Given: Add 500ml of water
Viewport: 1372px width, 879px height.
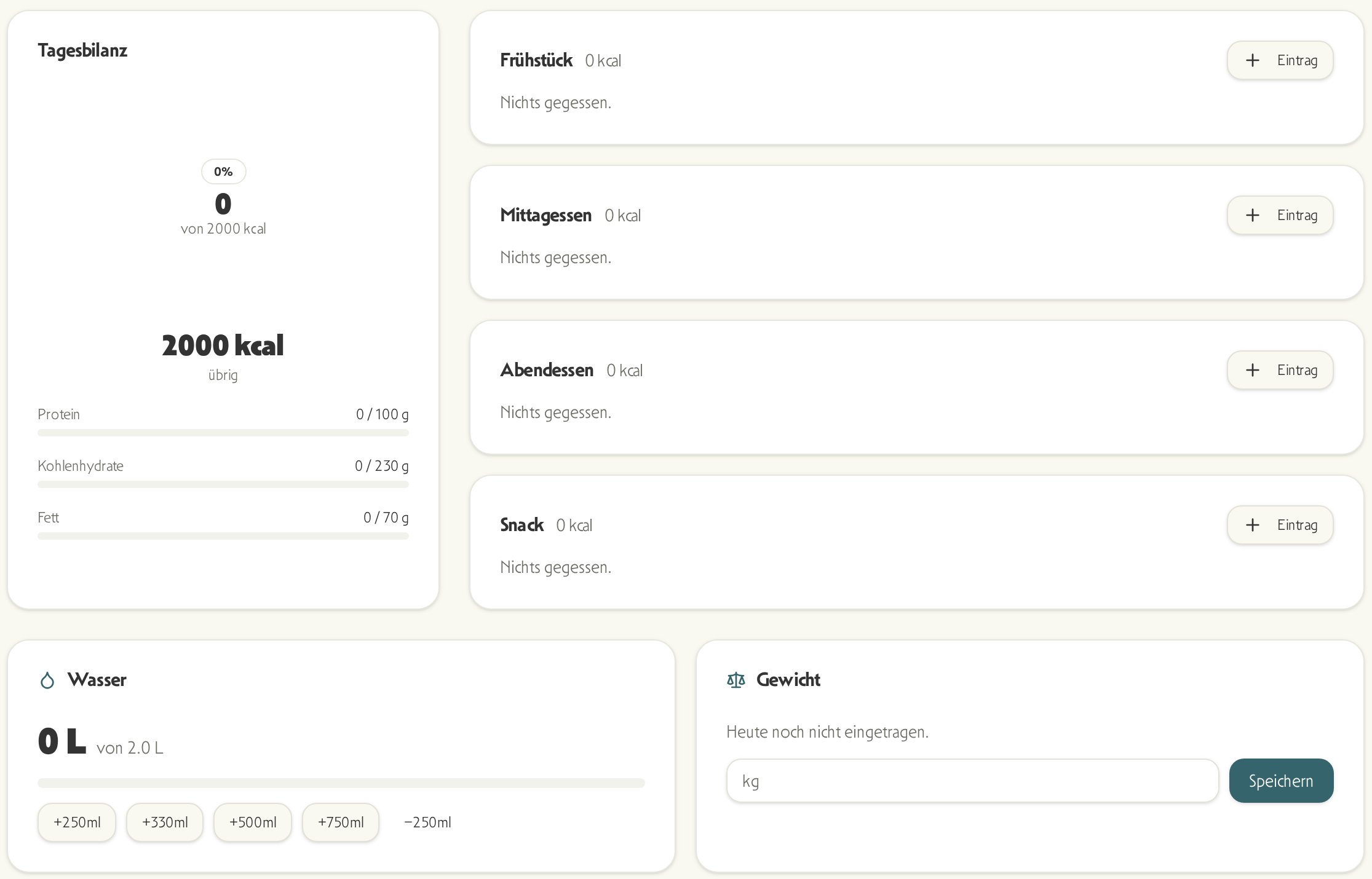Looking at the screenshot, I should (x=253, y=822).
